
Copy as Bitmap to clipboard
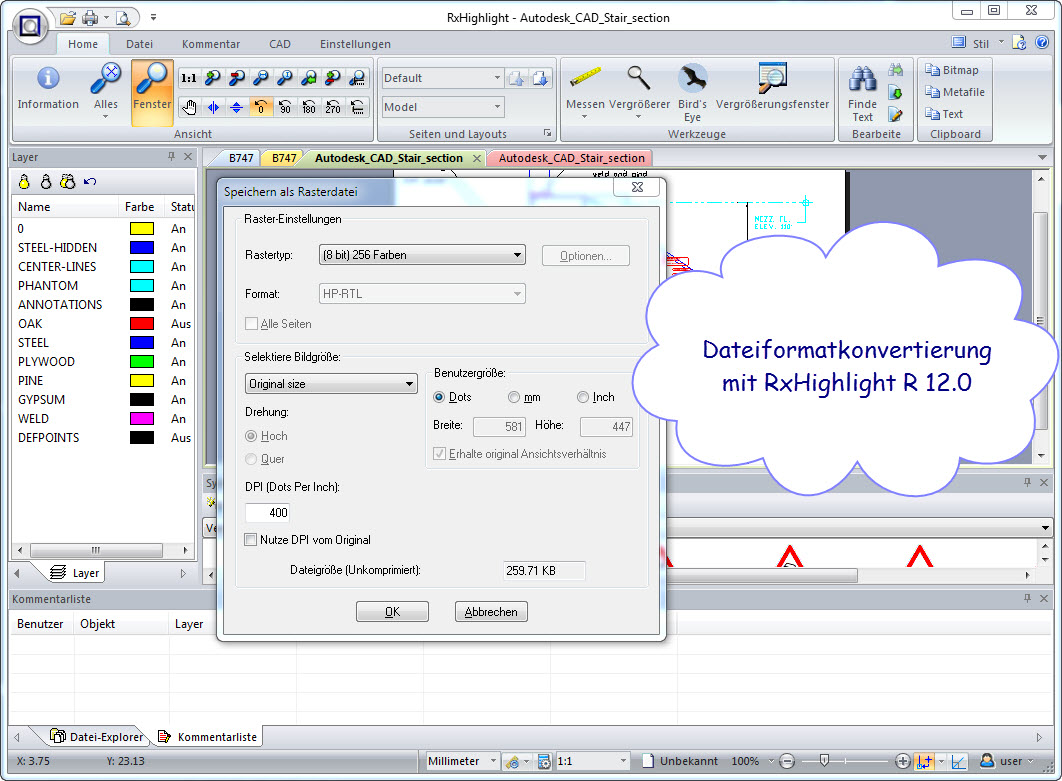pyautogui.click(x=952, y=70)
